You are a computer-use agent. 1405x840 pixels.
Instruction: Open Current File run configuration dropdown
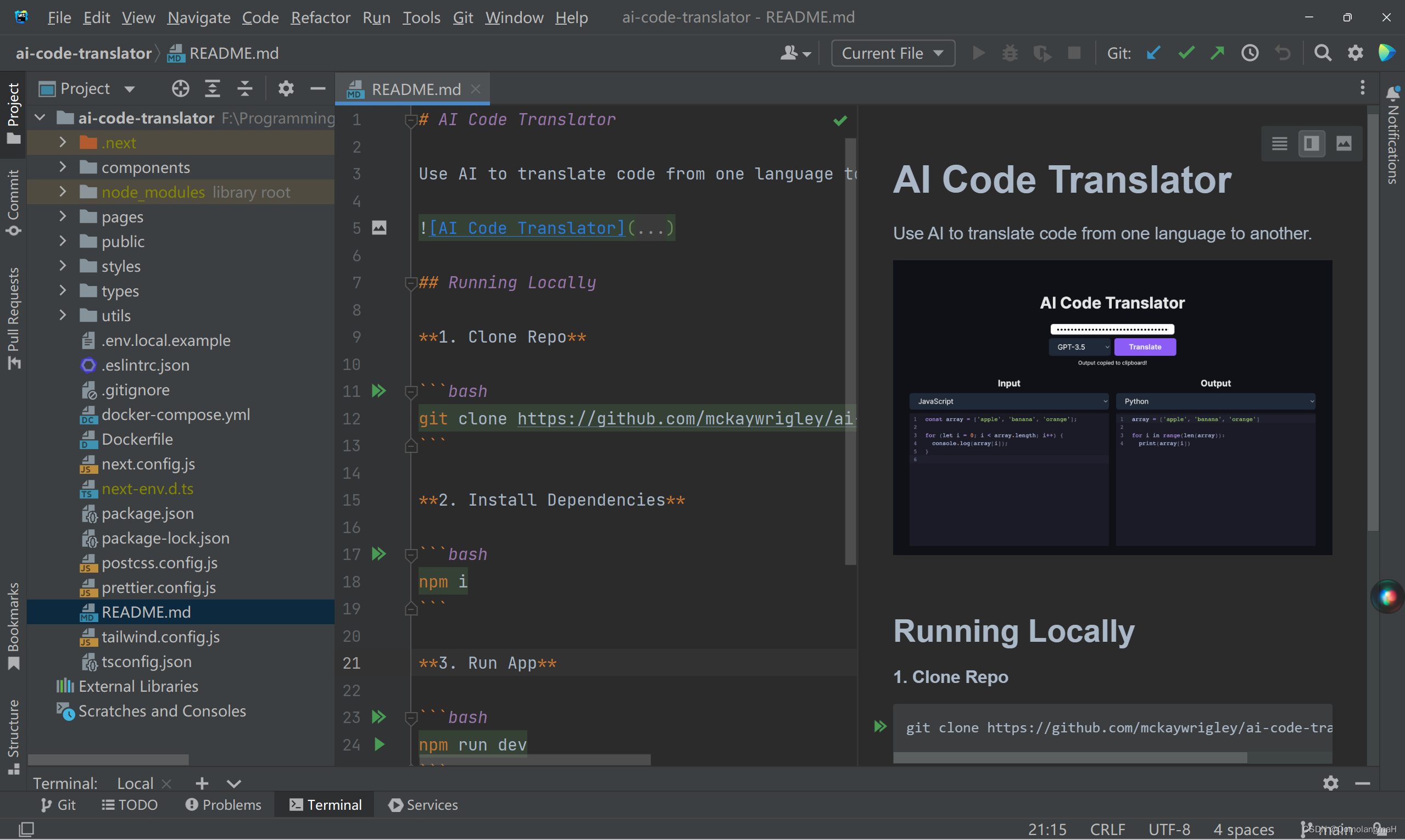[893, 53]
